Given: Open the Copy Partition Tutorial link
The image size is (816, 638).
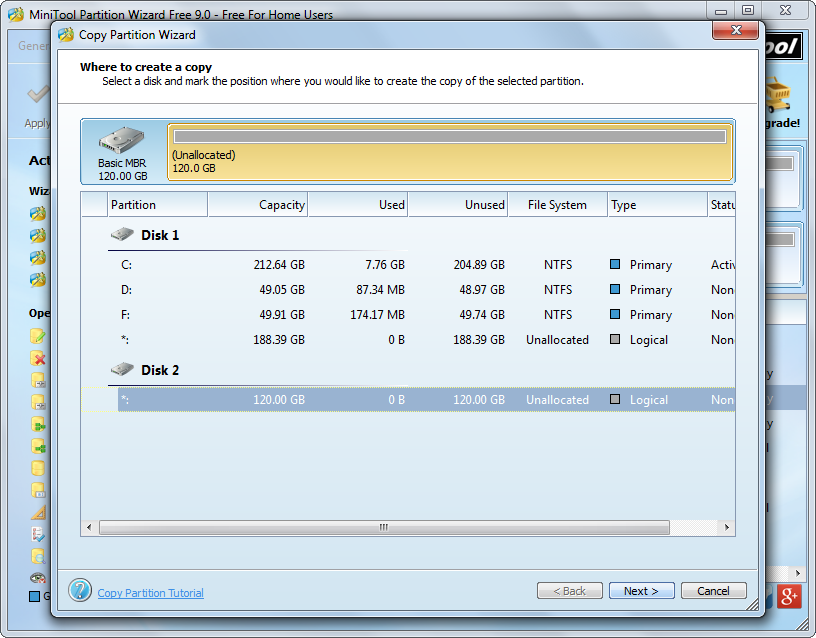Looking at the screenshot, I should [x=150, y=593].
